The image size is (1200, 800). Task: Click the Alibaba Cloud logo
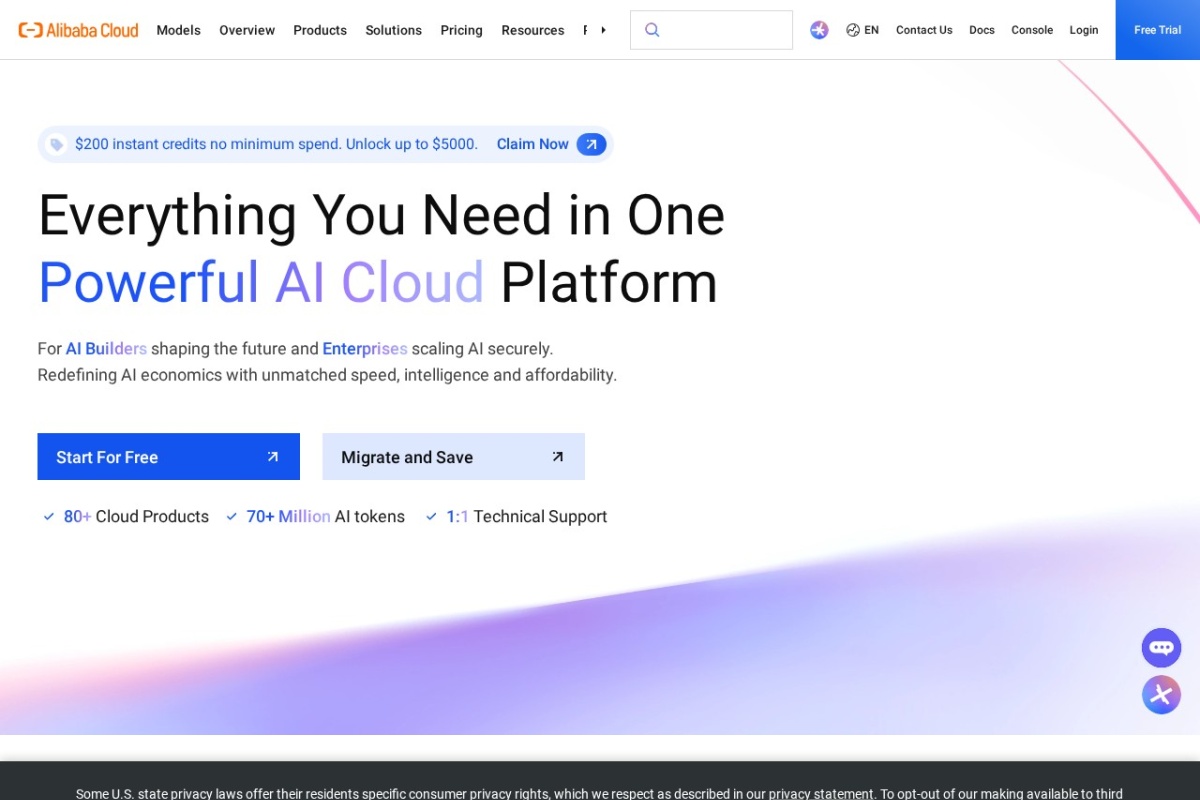(78, 30)
